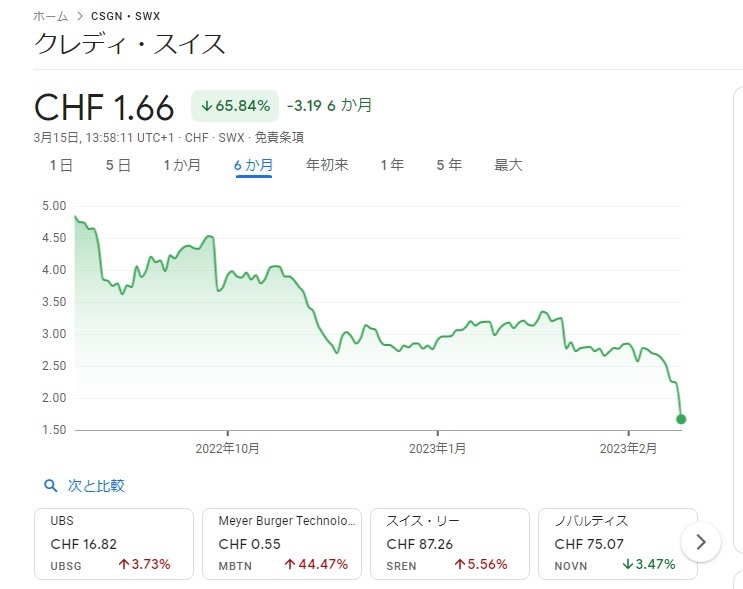Click the up arrow on UBS card

coord(124,564)
